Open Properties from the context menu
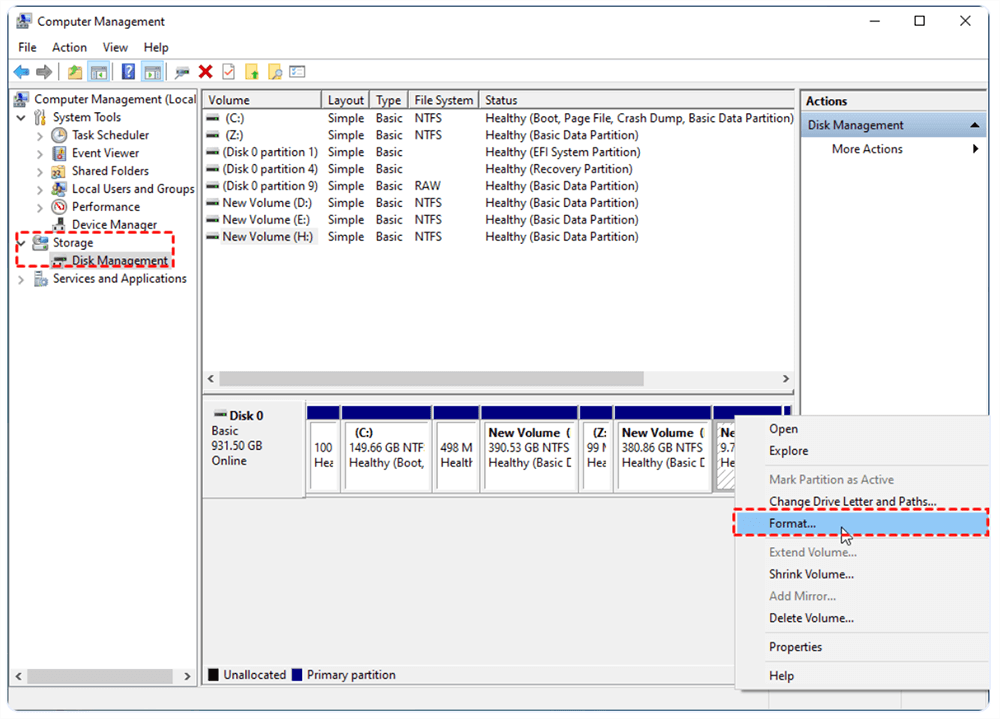The width and height of the screenshot is (1000, 719). tap(795, 647)
